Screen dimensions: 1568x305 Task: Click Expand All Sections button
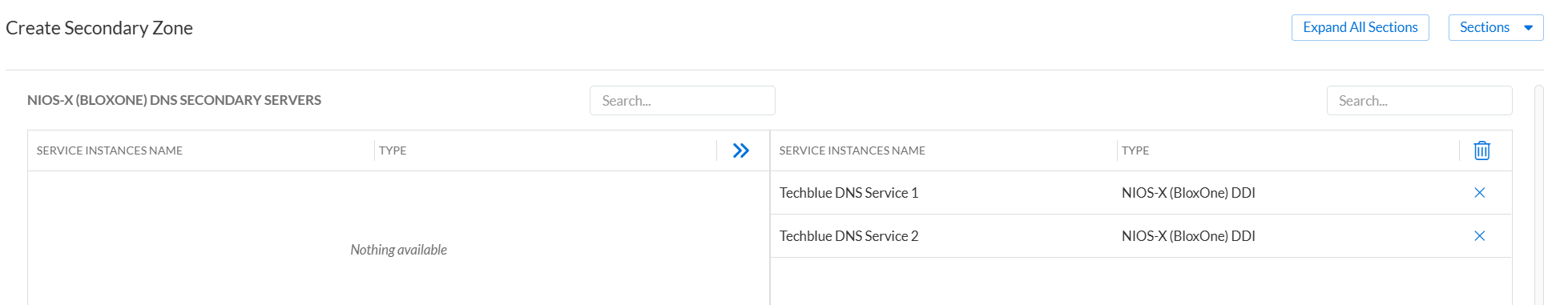[1360, 27]
